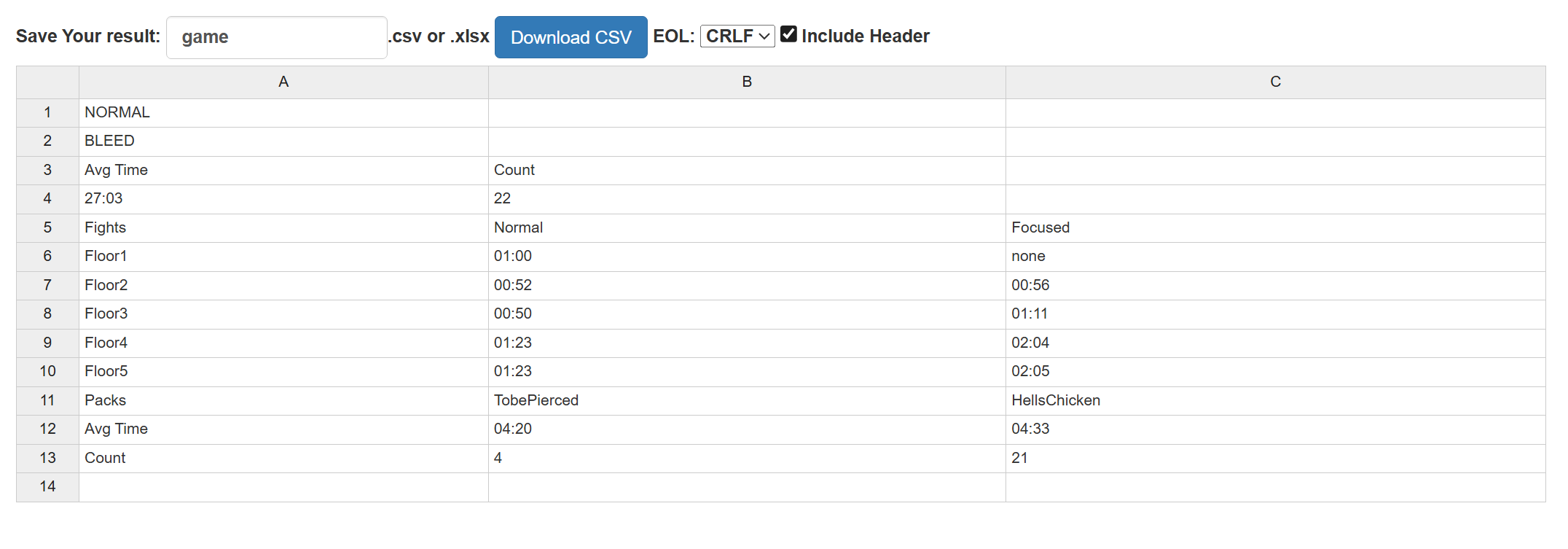Screen dimensions: 1568x549
Task: Select column C header
Action: 1275,82
